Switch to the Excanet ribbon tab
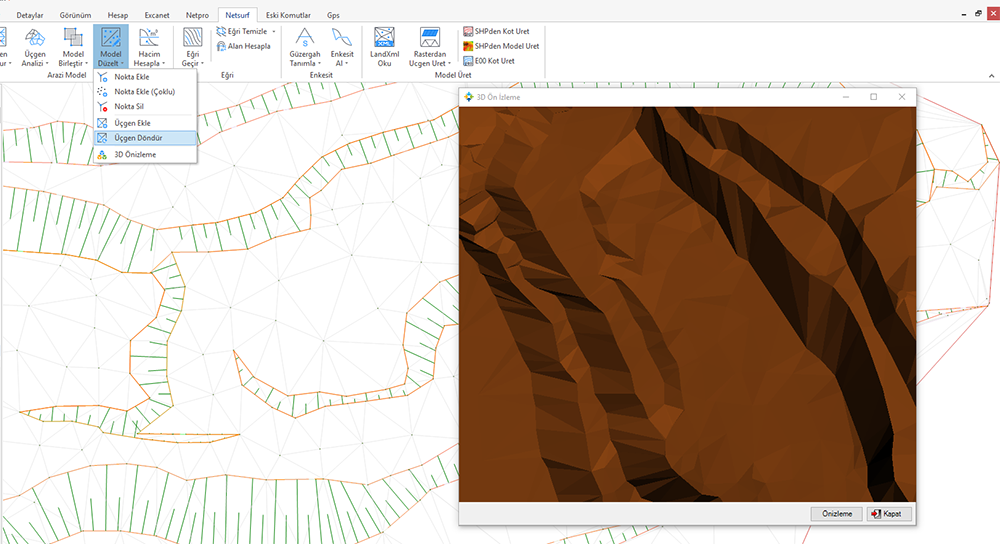 pos(156,16)
